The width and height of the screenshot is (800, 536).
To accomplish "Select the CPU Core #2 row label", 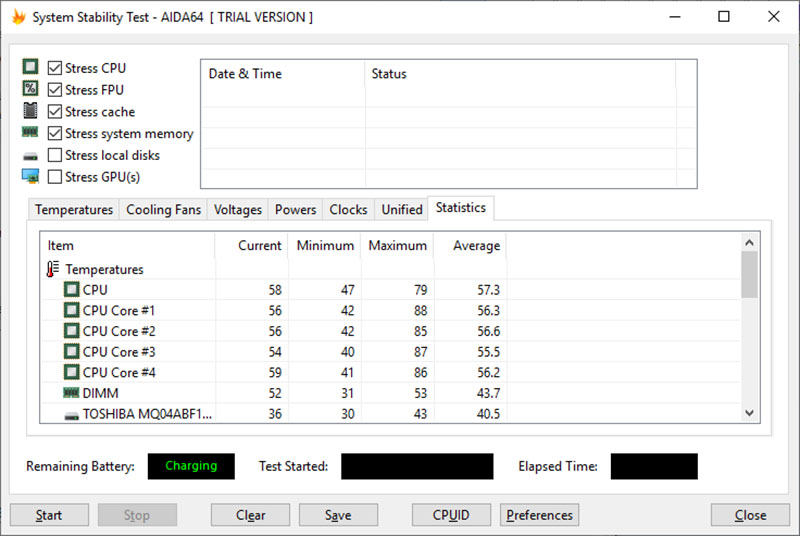I will [118, 331].
